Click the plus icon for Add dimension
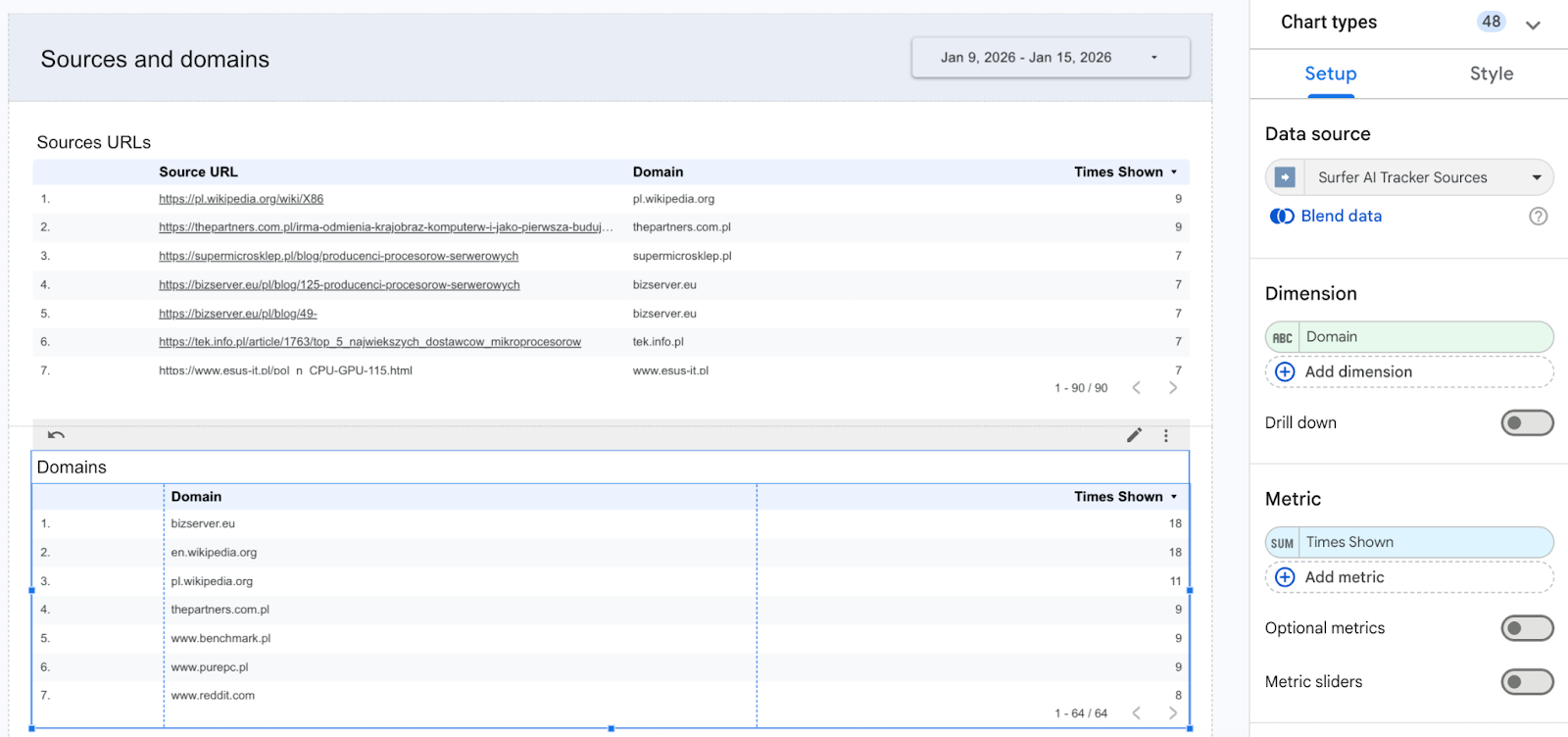Viewport: 1568px width, 737px height. (x=1285, y=372)
